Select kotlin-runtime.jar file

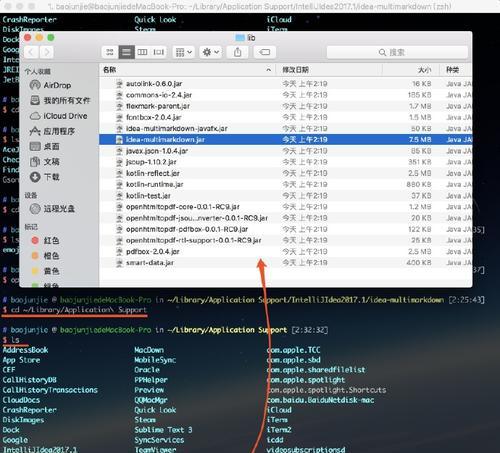[285, 184]
